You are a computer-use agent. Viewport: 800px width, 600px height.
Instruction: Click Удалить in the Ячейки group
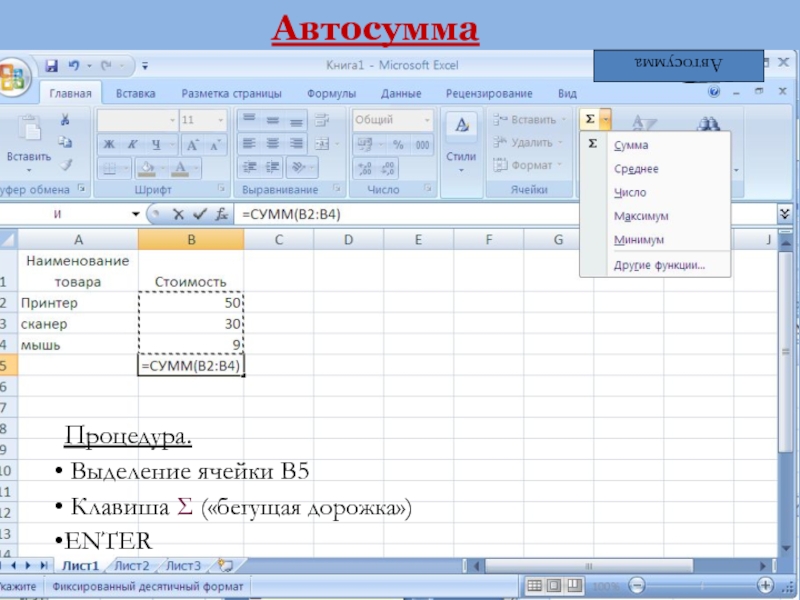[527, 142]
